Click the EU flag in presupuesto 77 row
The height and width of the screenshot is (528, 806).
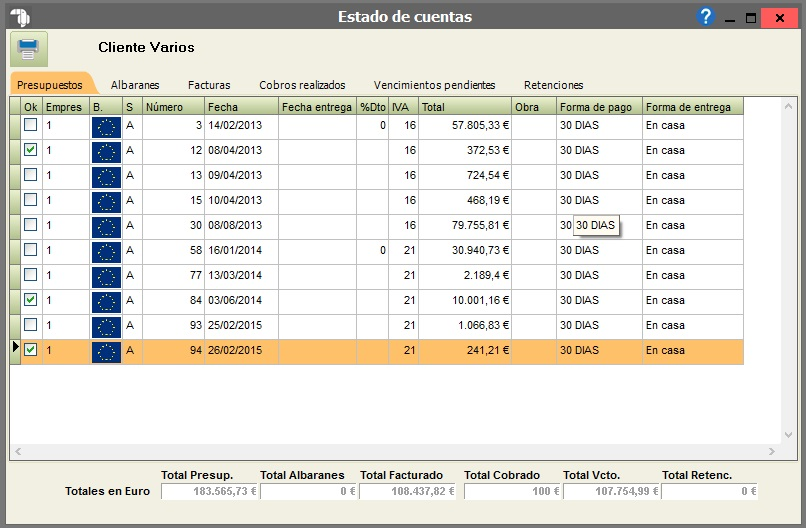point(106,277)
